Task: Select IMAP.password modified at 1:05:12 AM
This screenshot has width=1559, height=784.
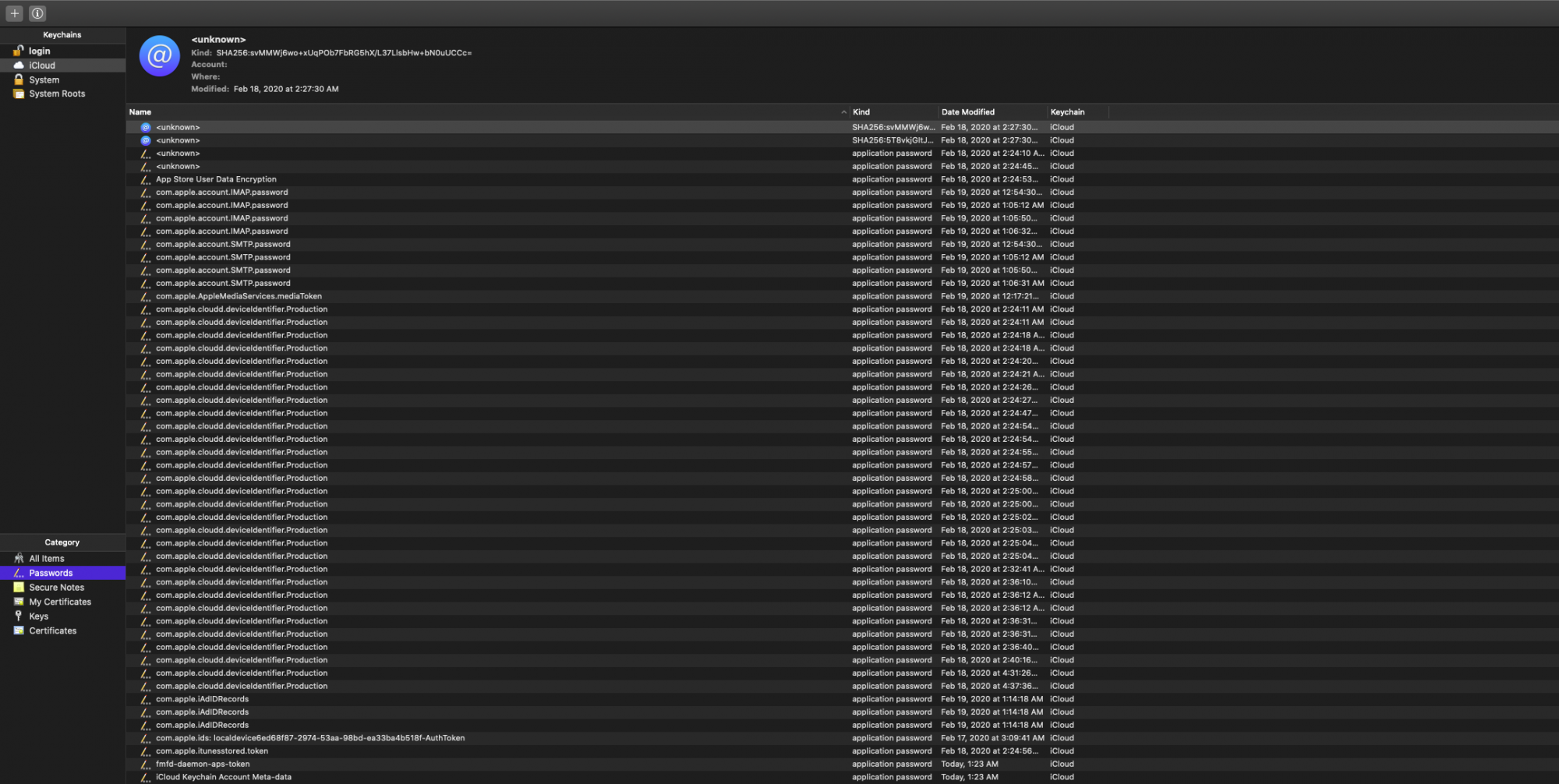Action: 842,206
